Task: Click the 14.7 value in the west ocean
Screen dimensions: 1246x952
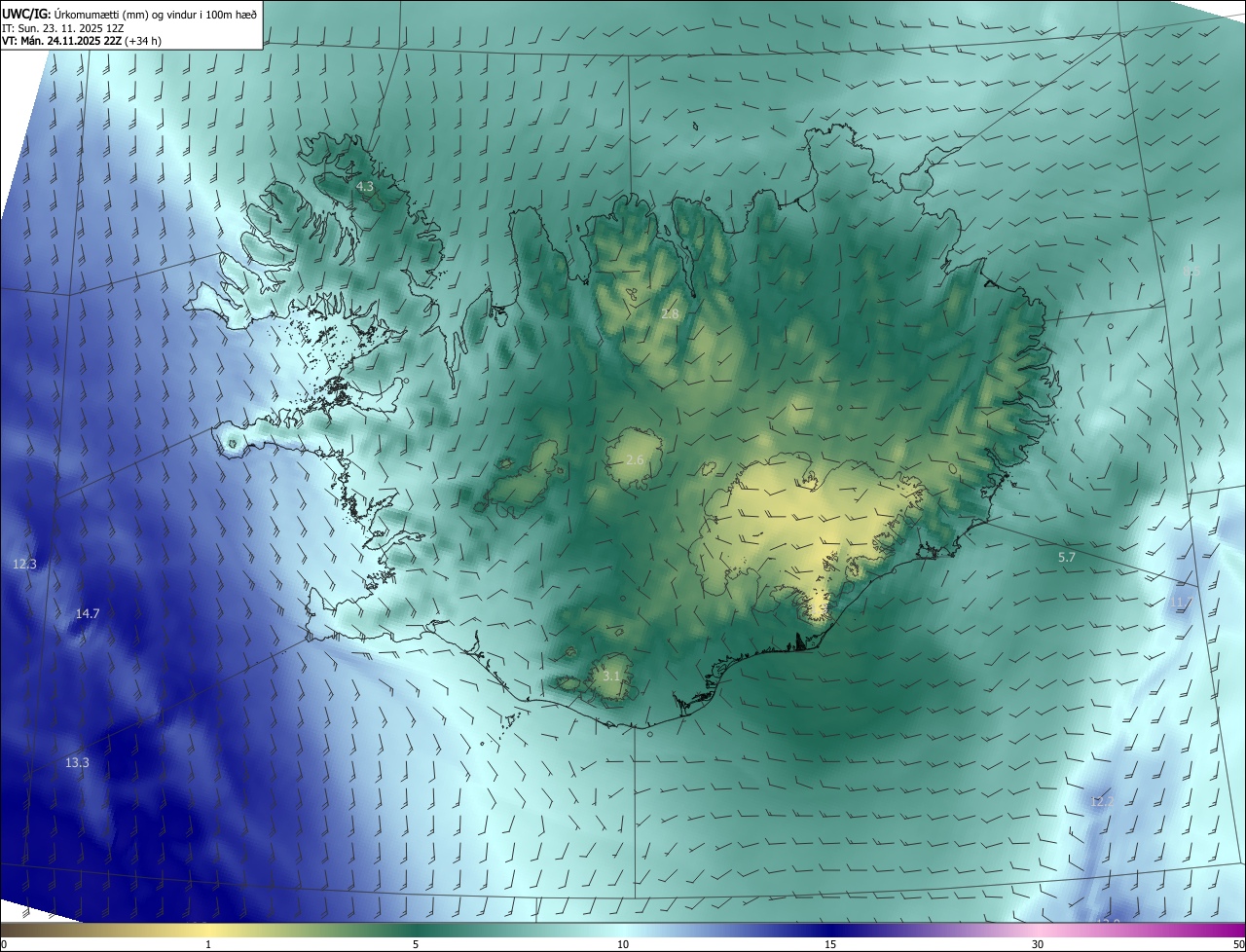Action: point(88,614)
